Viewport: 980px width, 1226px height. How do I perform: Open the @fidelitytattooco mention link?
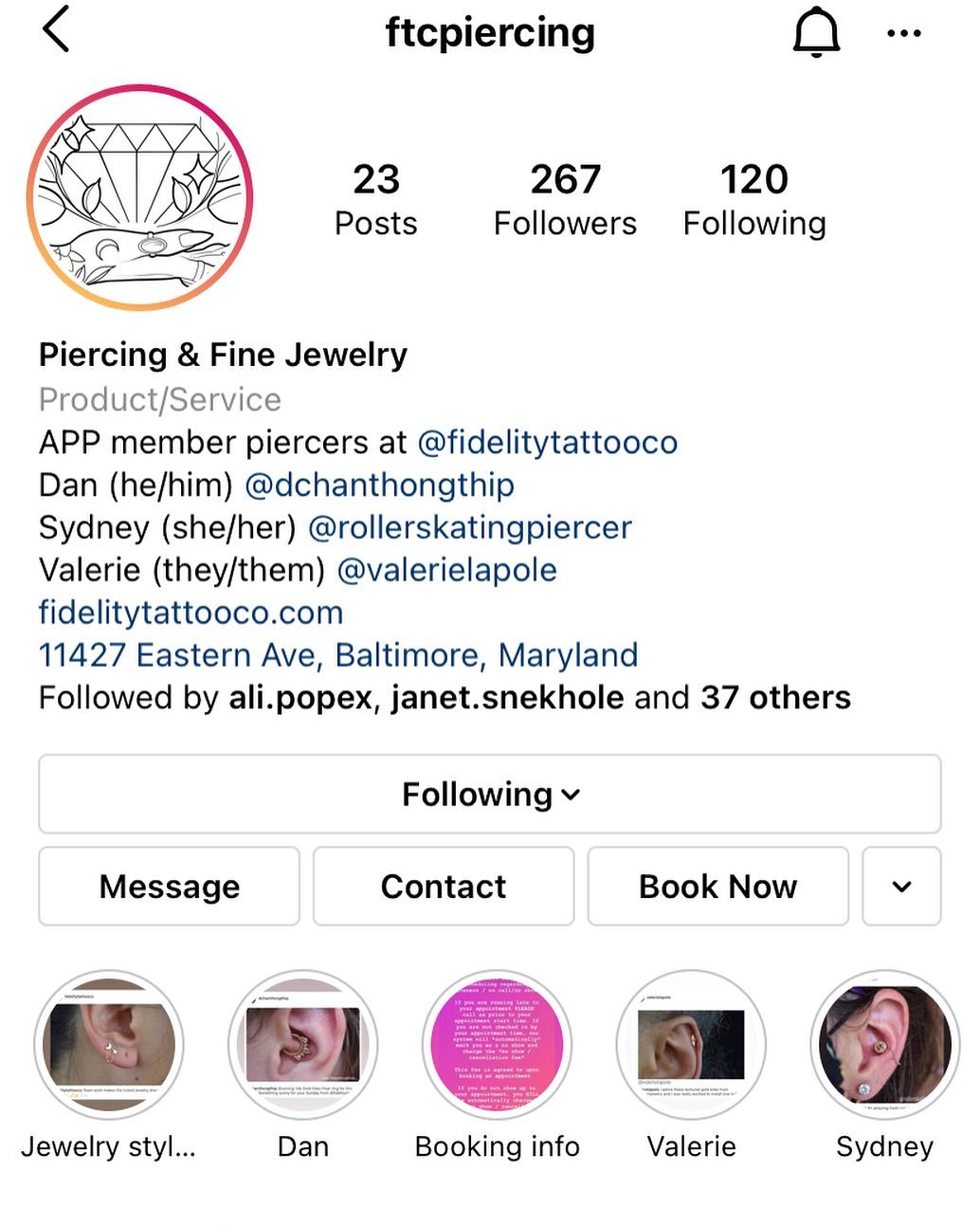coord(548,443)
